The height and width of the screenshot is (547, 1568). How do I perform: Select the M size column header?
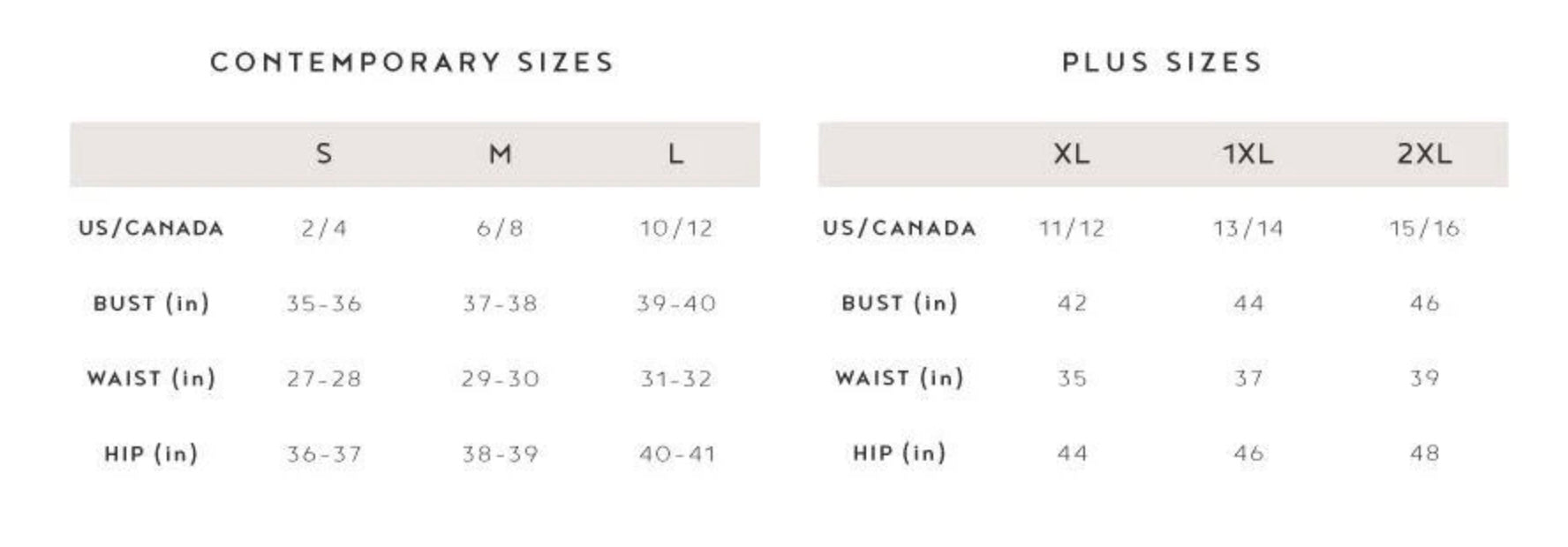pyautogui.click(x=500, y=154)
